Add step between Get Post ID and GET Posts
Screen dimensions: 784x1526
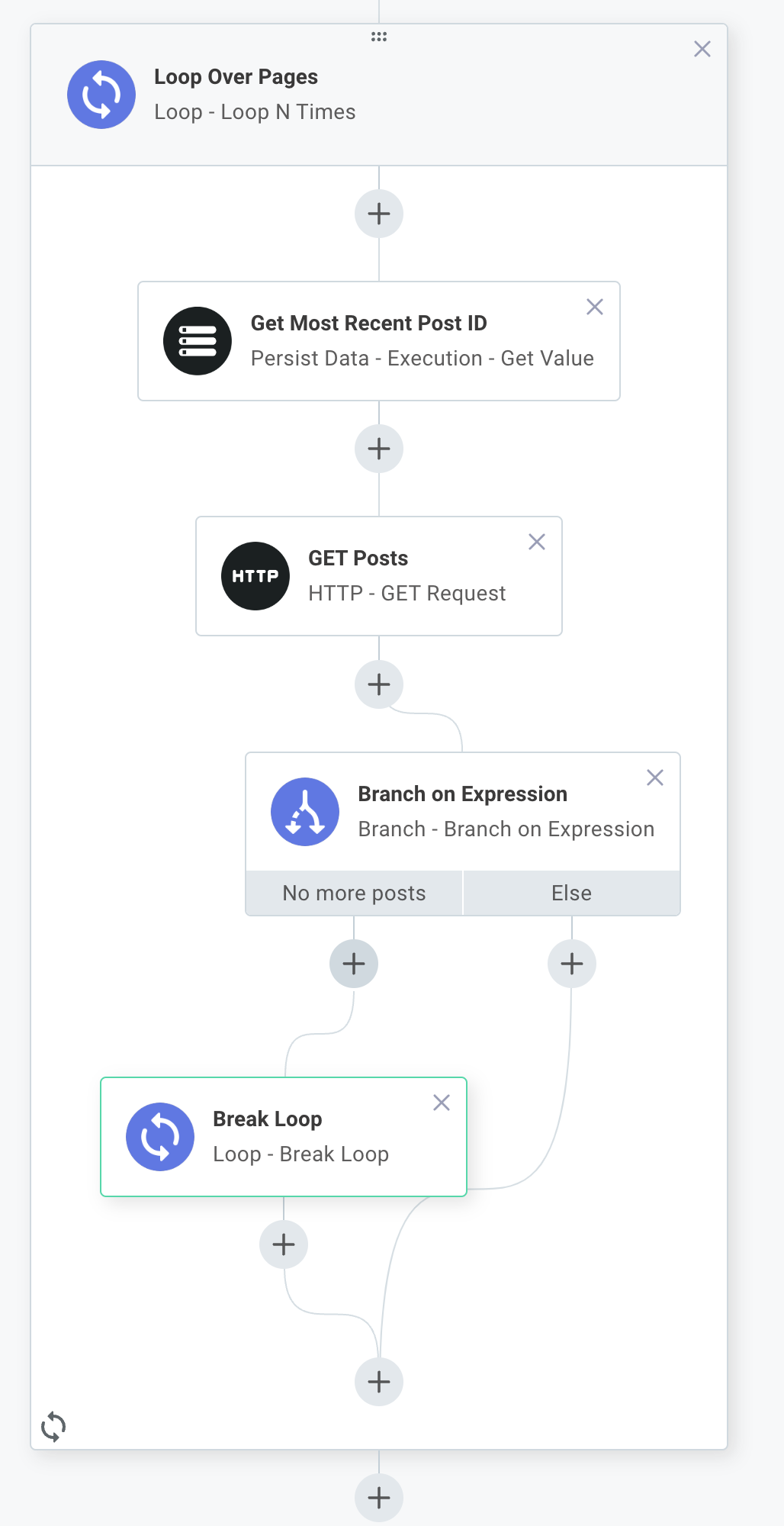pyautogui.click(x=379, y=449)
